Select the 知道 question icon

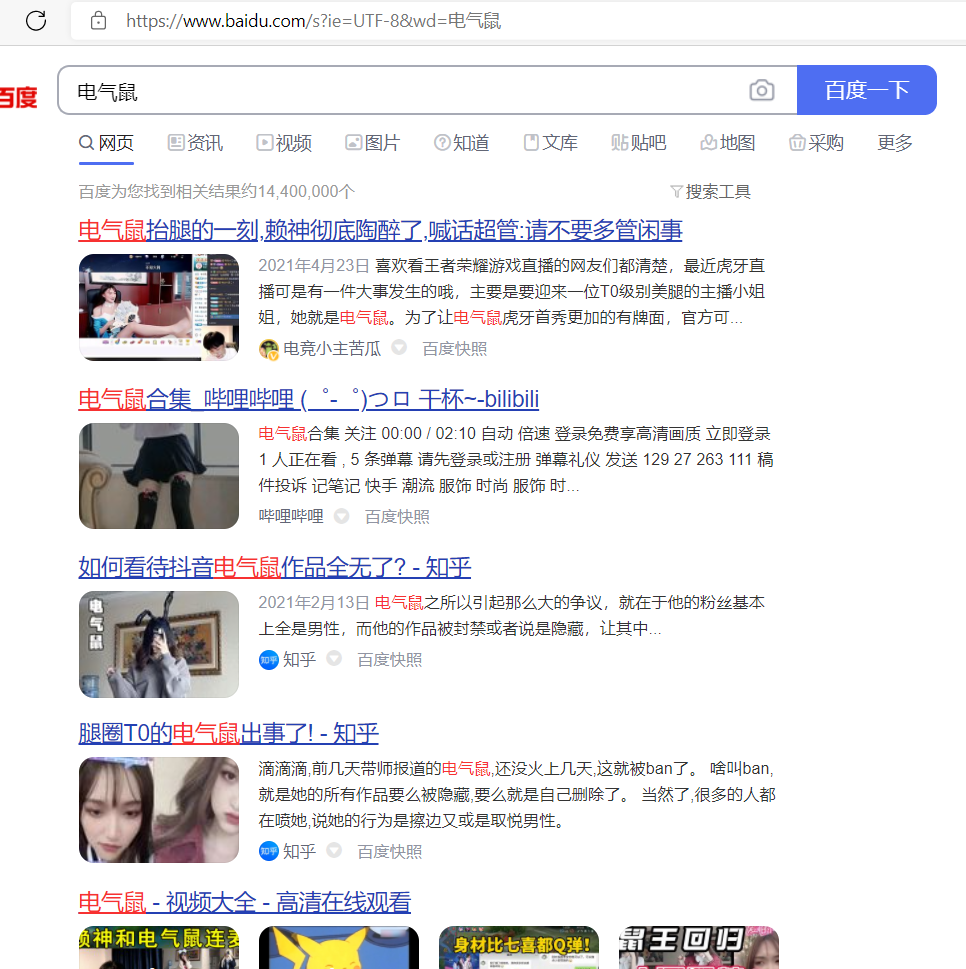441,142
